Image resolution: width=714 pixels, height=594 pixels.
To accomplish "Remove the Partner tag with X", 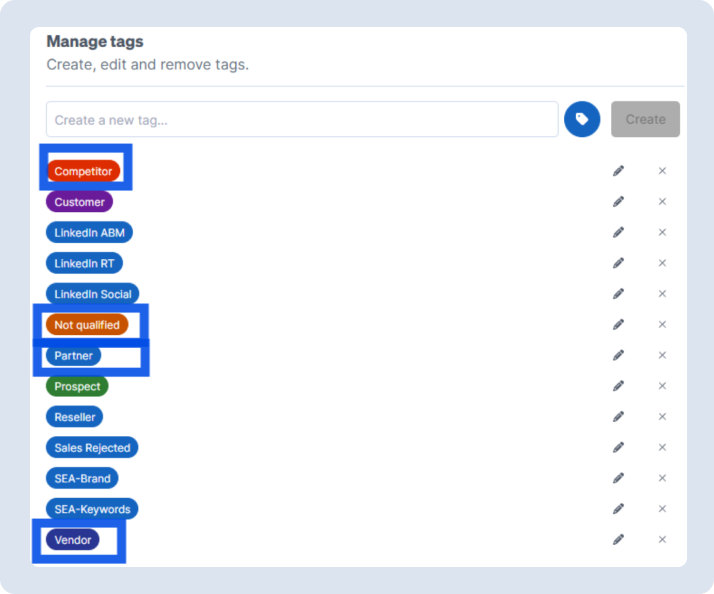I will click(662, 355).
